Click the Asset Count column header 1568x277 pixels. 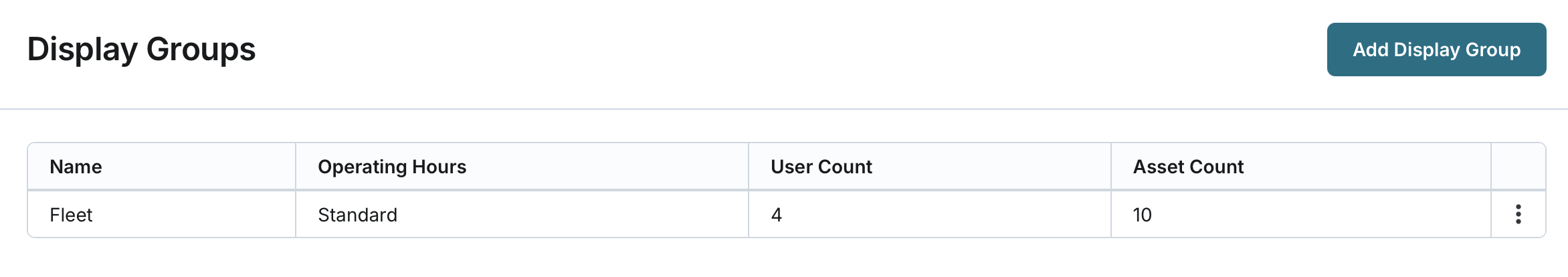[x=1188, y=167]
